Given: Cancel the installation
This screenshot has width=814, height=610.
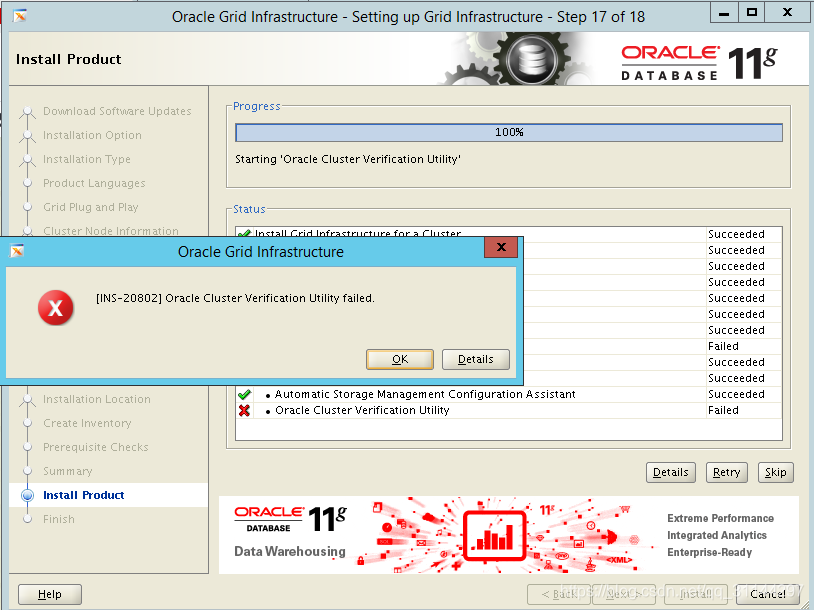Looking at the screenshot, I should click(768, 594).
